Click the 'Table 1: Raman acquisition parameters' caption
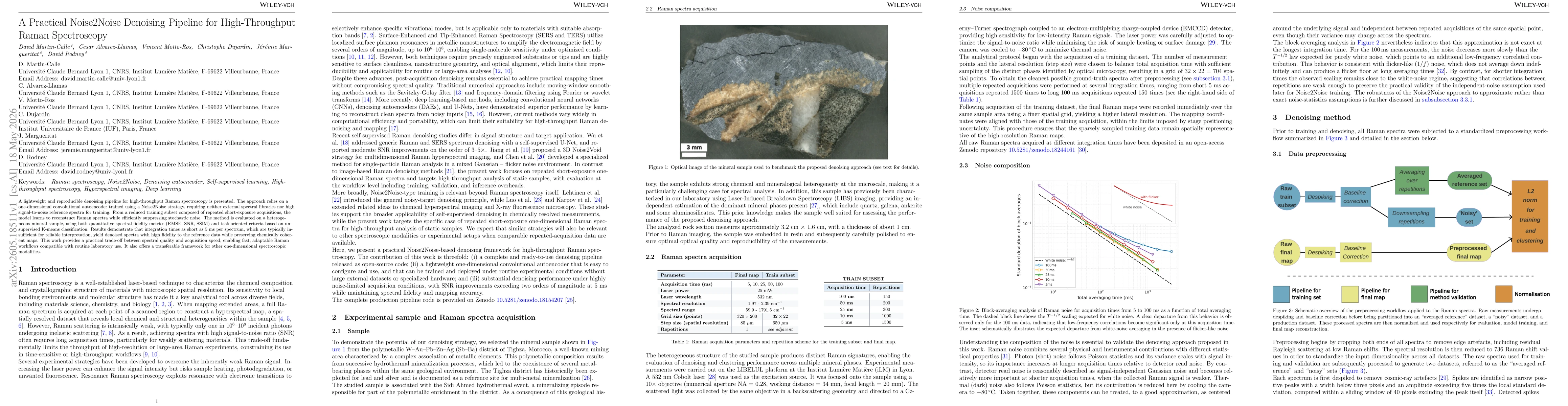Screen dimensions: 1568x406 click(783, 342)
